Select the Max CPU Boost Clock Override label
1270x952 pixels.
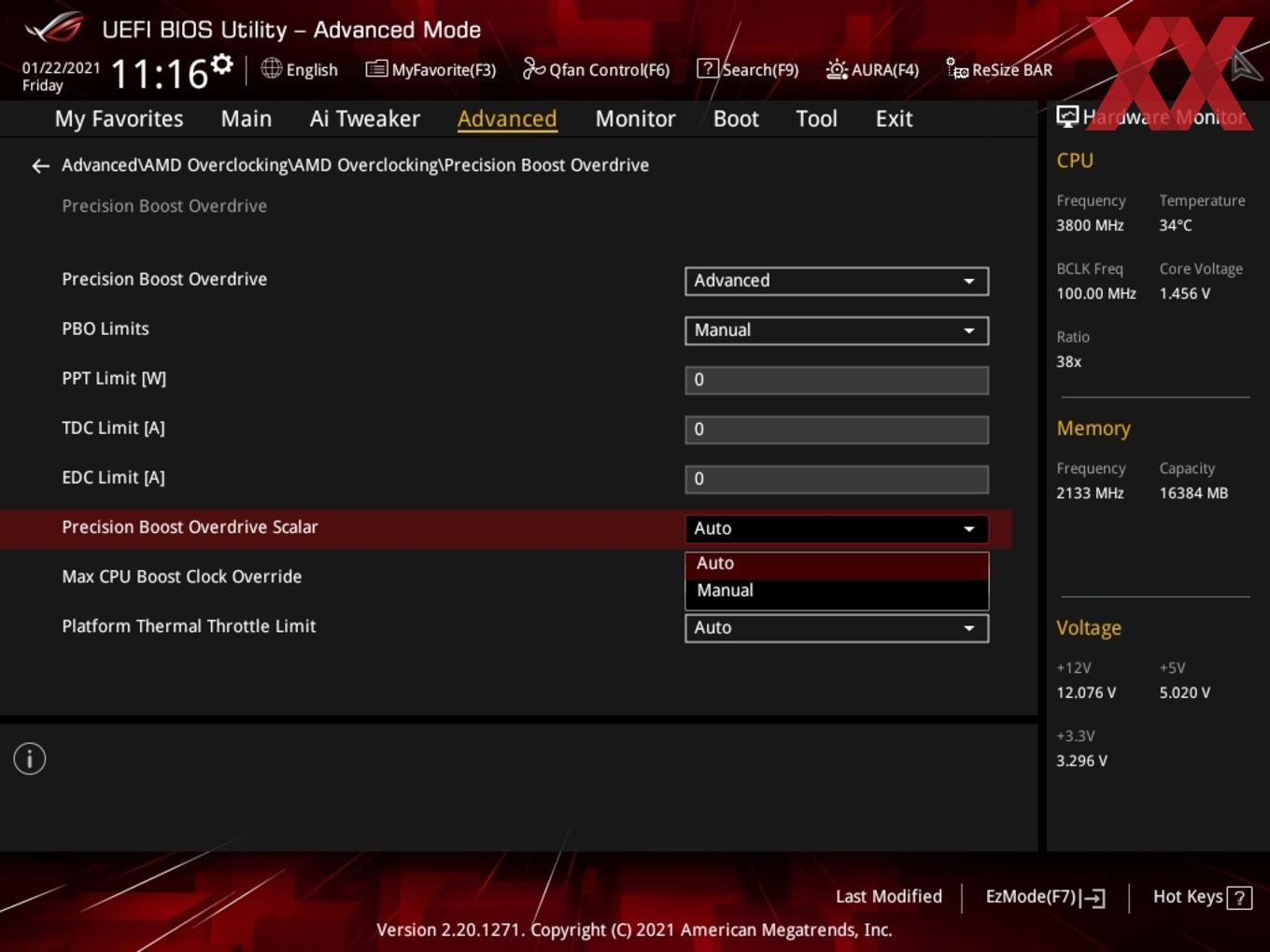[181, 577]
